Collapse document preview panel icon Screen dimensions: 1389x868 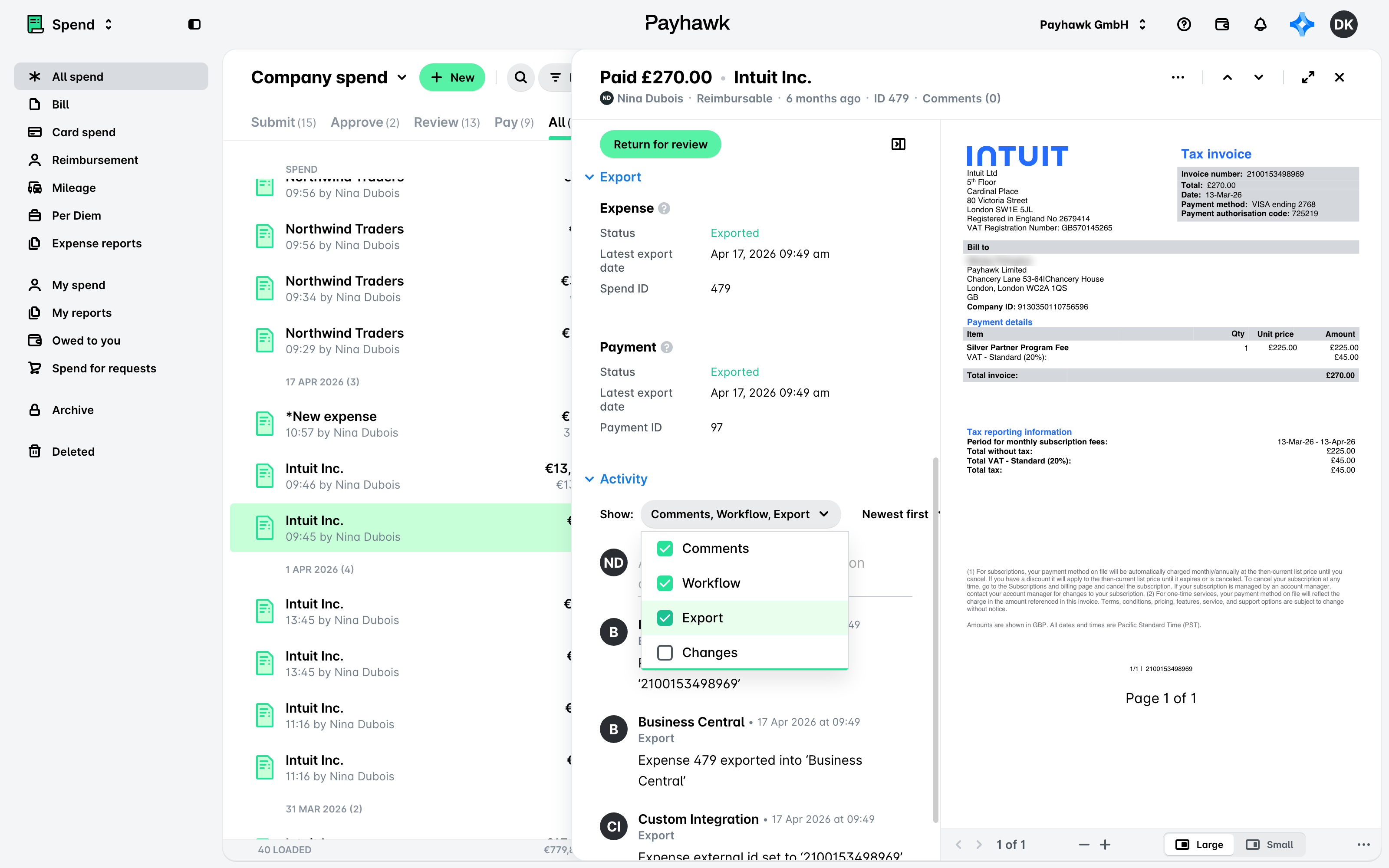[898, 144]
